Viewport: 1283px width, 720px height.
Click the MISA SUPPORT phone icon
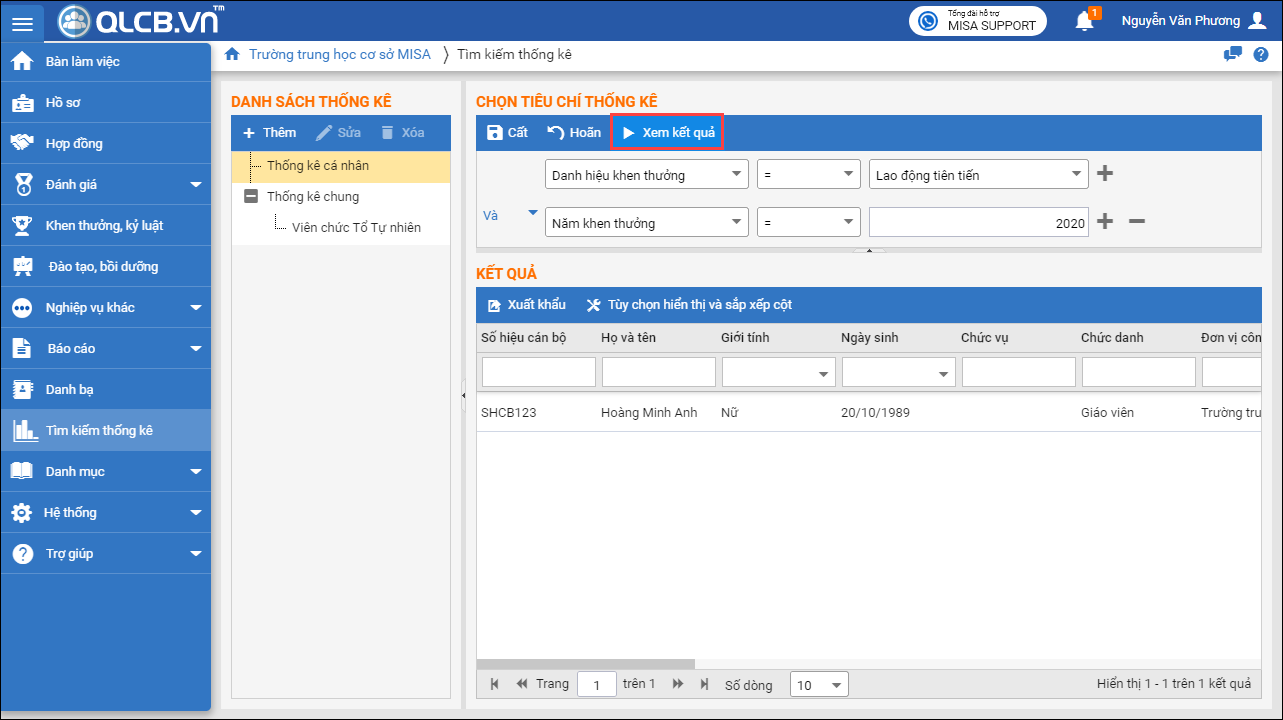pyautogui.click(x=929, y=21)
